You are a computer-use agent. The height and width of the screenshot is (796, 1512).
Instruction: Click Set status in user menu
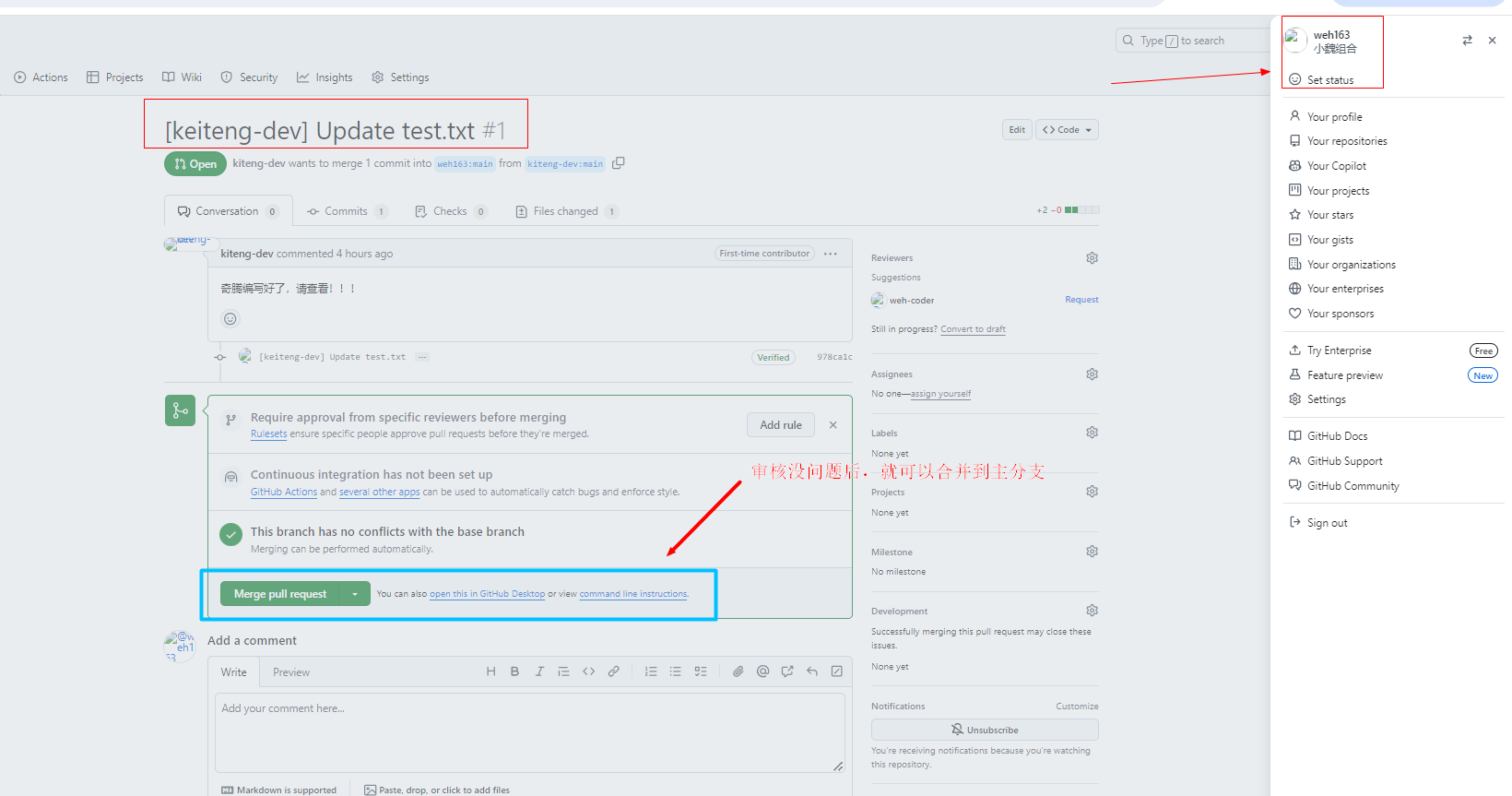(x=1330, y=80)
